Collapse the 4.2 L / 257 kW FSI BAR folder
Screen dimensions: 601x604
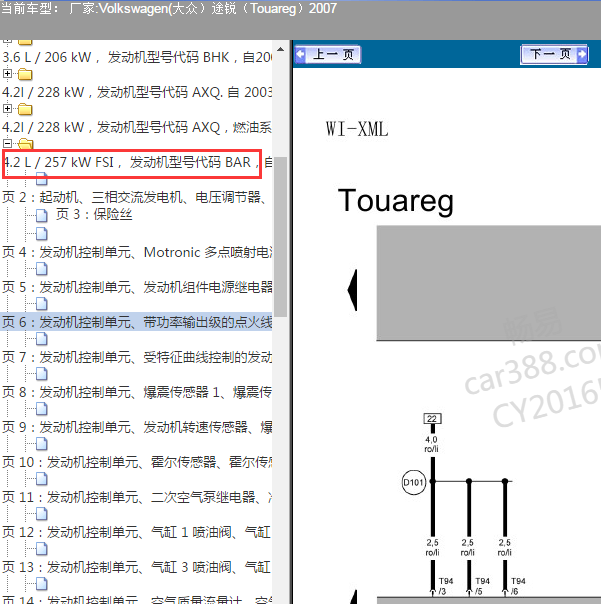point(7,143)
